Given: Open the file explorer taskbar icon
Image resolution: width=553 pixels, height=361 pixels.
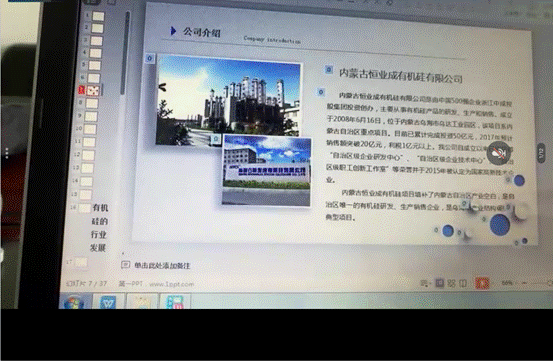Looking at the screenshot, I should (141, 302).
